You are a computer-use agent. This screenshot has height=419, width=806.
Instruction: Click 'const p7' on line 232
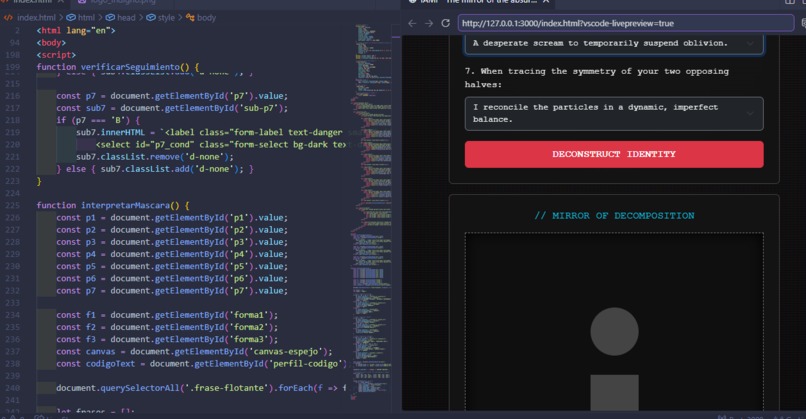[172, 291]
